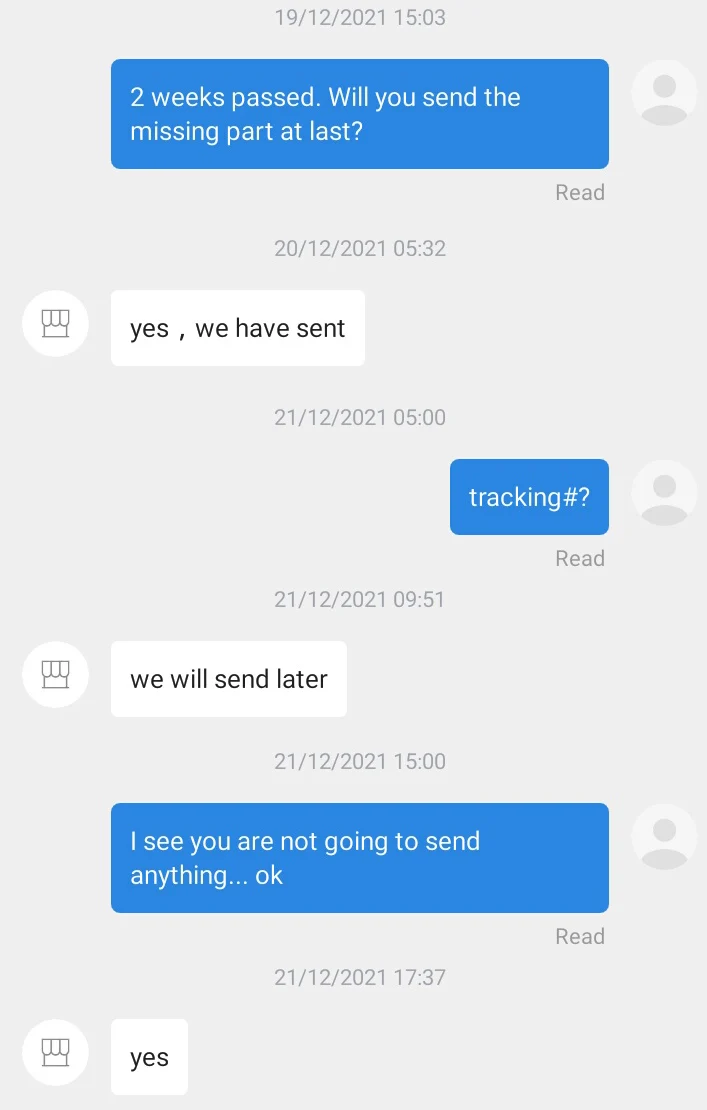Screen dimensions: 707x1110
Task: Tap the store avatar beside the final 'yes' reply
Action: coord(55,1053)
